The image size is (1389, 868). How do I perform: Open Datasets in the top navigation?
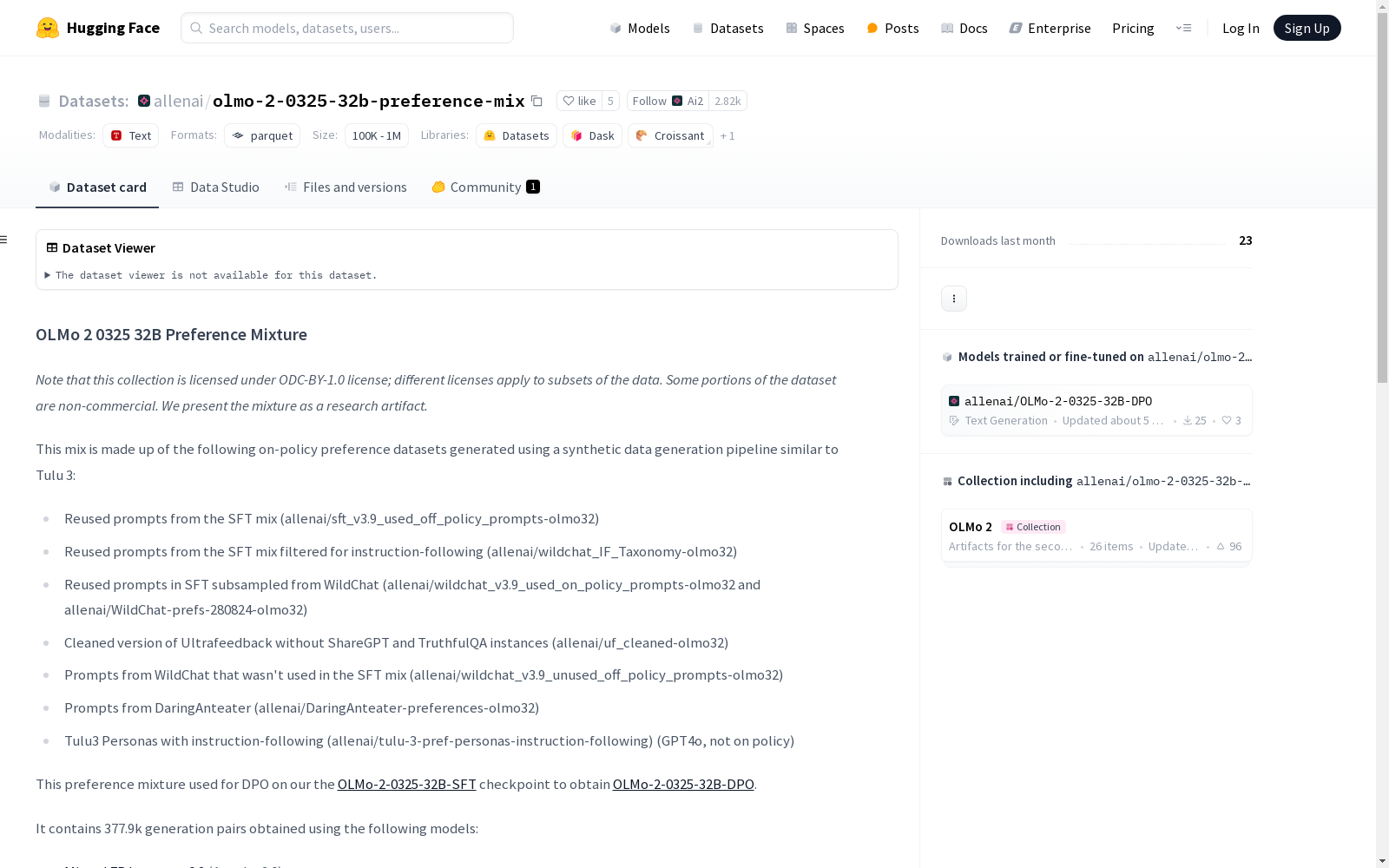(727, 28)
